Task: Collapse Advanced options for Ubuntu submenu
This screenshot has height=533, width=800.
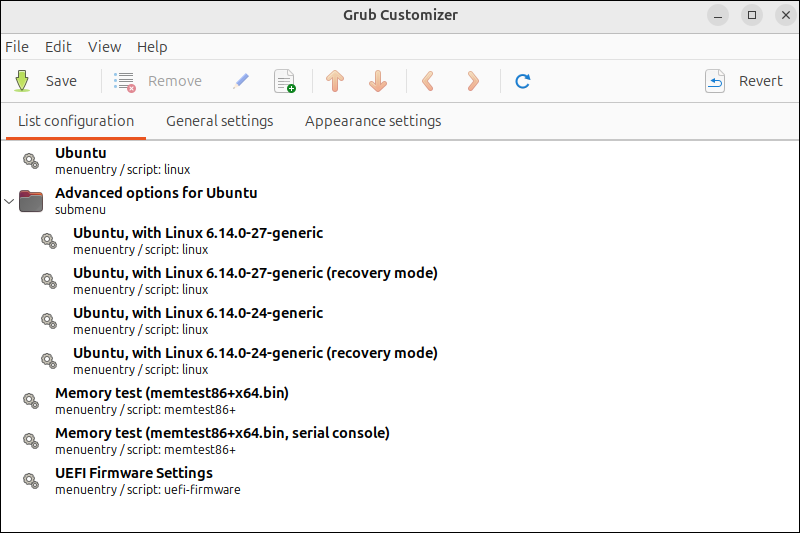Action: (9, 201)
